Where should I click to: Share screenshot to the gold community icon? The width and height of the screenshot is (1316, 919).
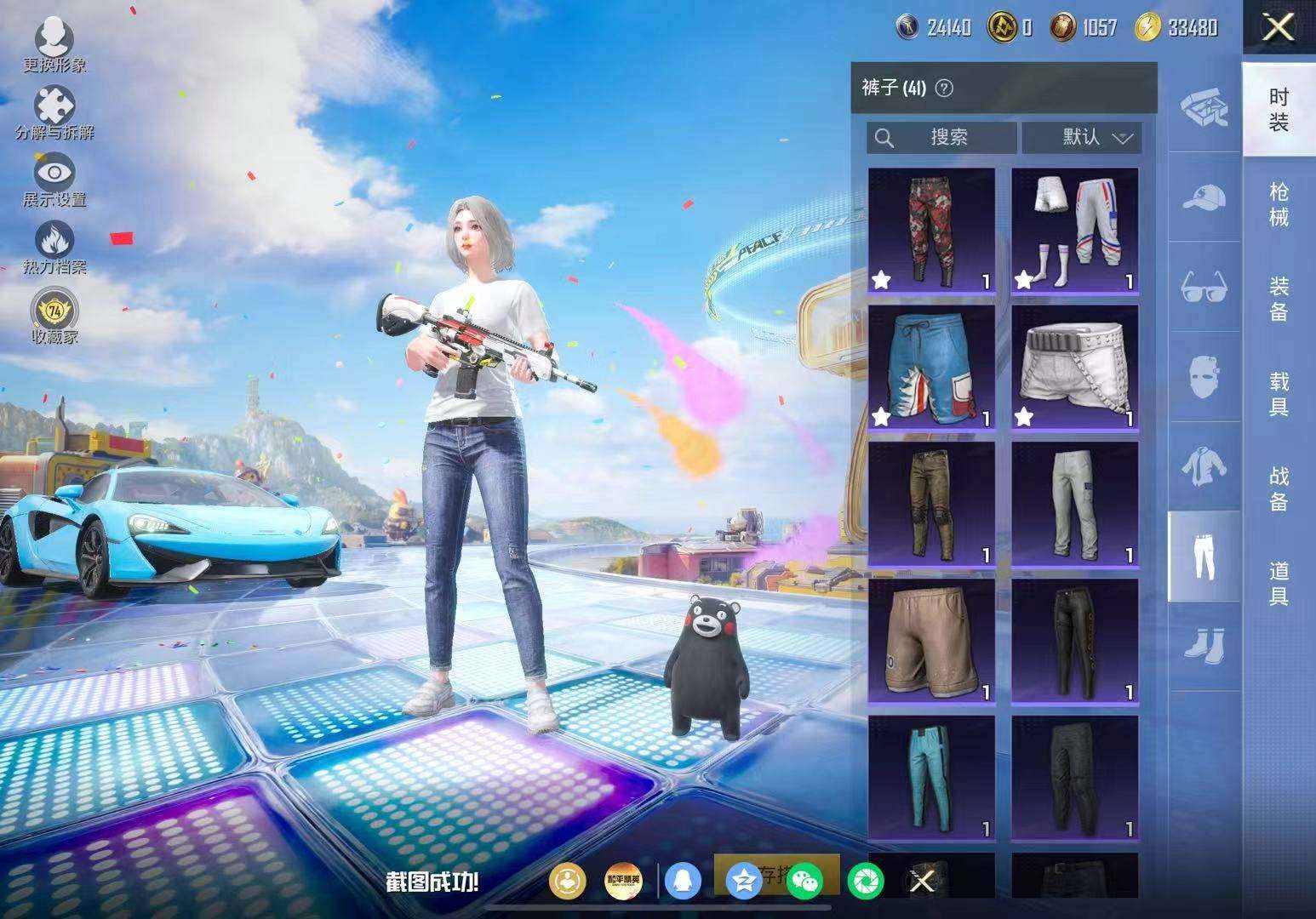569,881
